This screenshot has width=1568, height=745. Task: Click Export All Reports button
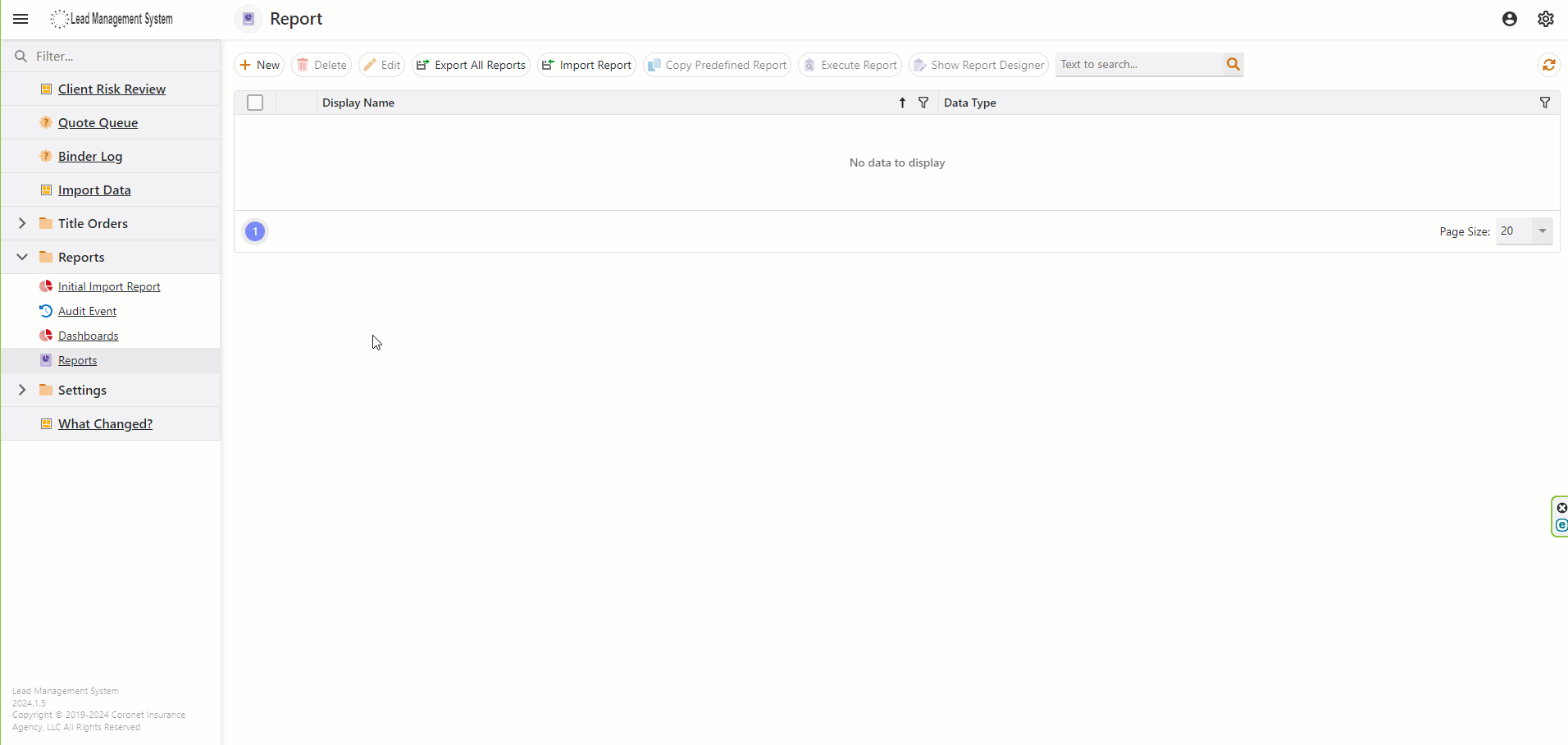(471, 65)
